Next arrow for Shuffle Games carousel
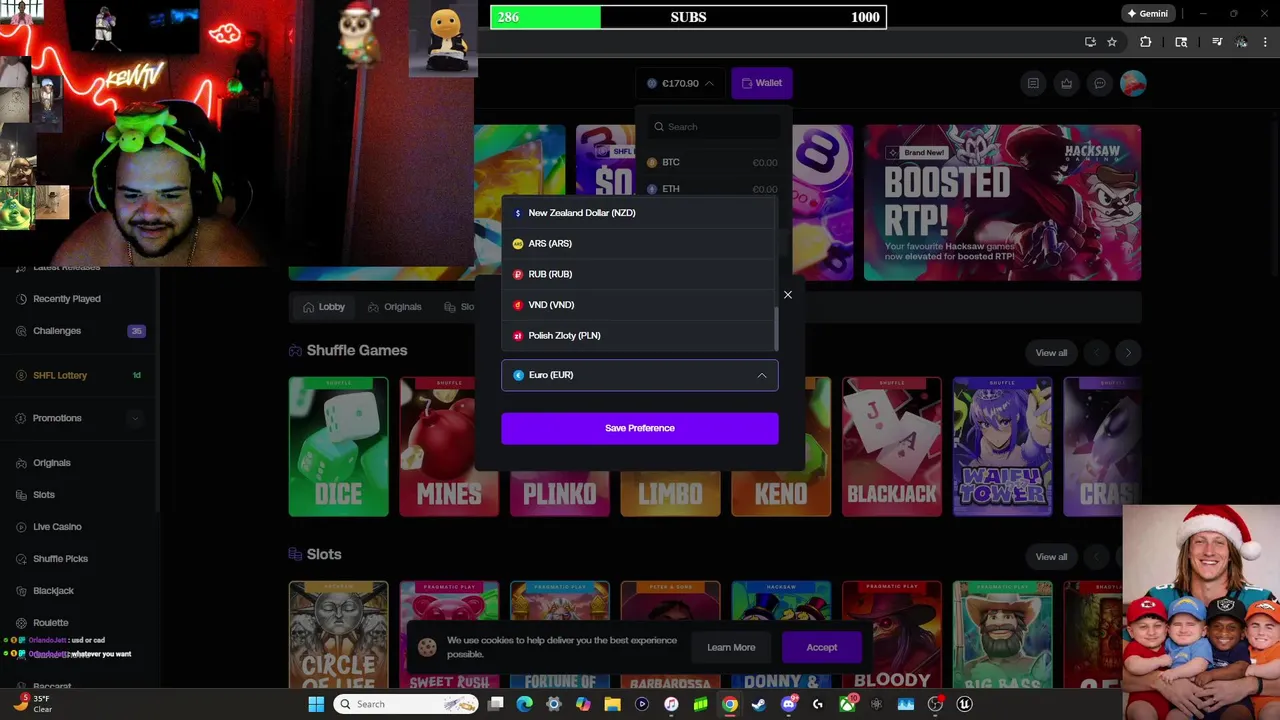The height and width of the screenshot is (720, 1280). coord(1128,352)
